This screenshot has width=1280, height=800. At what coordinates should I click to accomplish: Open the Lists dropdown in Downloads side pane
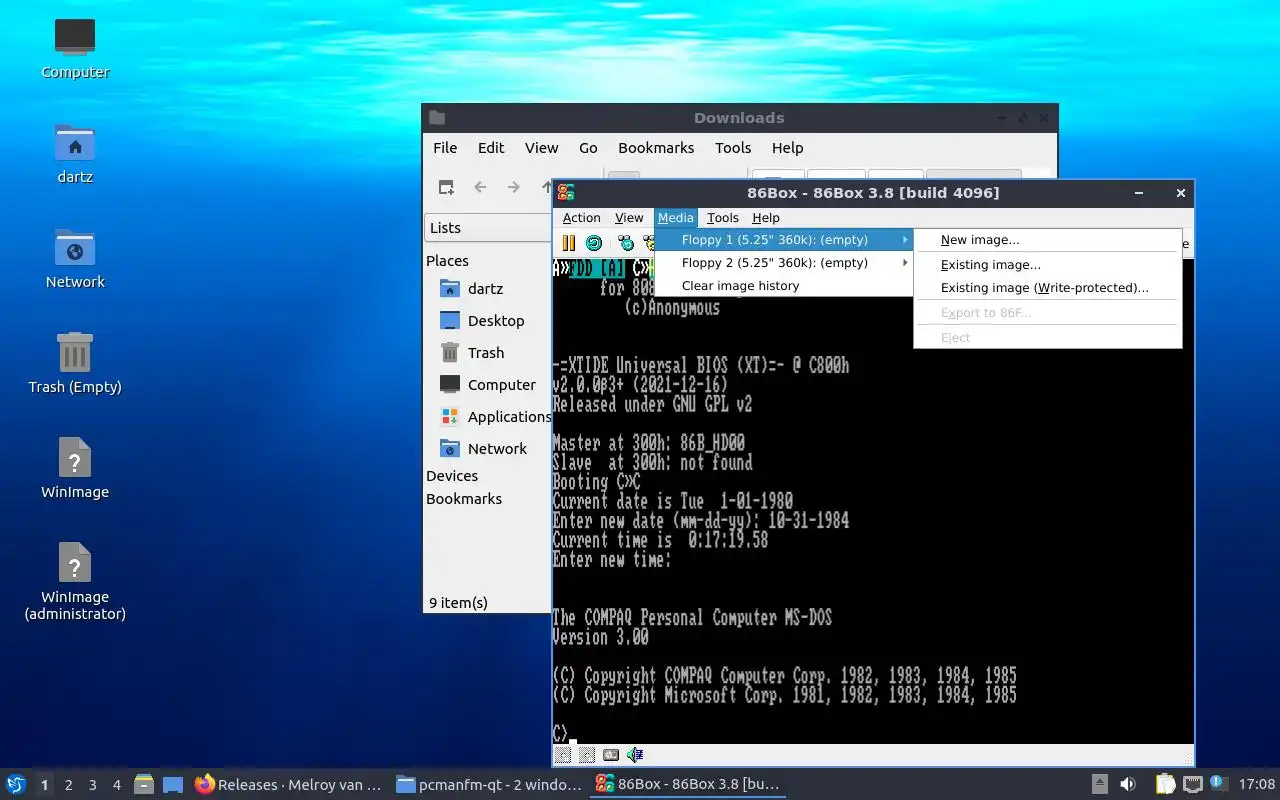488,228
